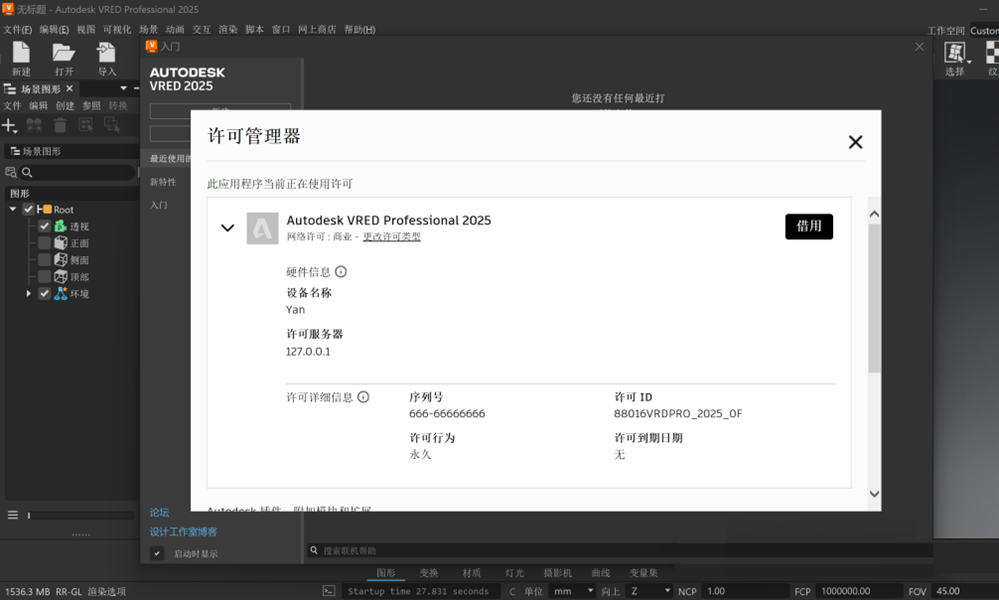Open the Design Studio blog link

pyautogui.click(x=183, y=531)
